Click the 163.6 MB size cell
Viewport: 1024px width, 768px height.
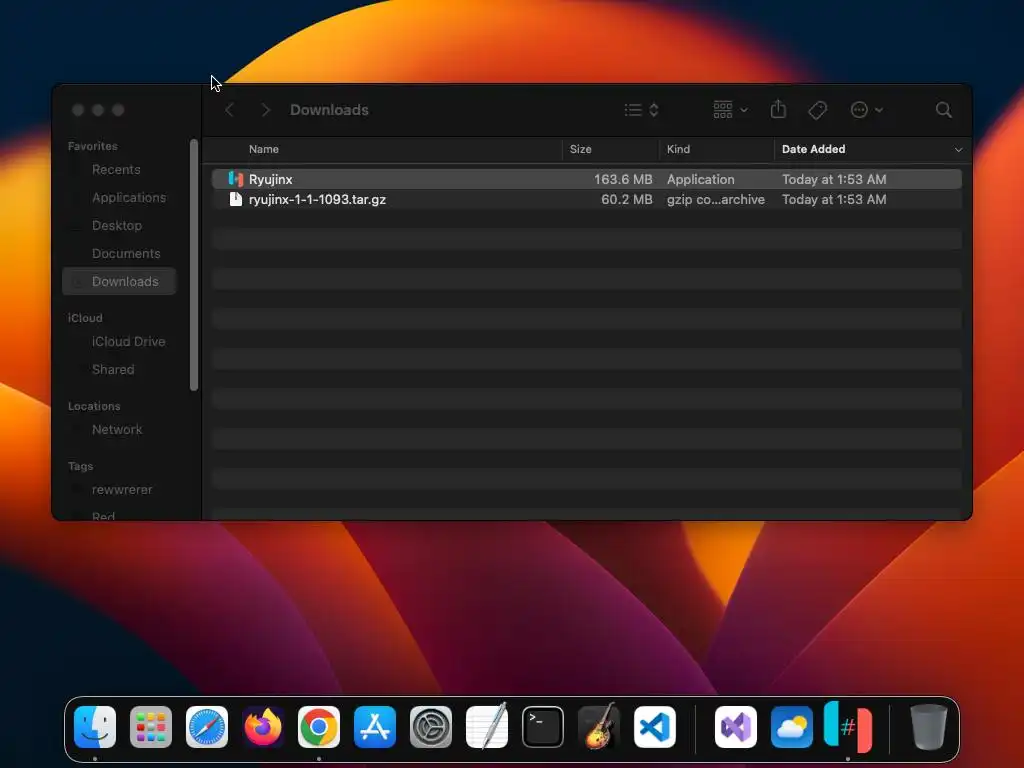[x=623, y=179]
